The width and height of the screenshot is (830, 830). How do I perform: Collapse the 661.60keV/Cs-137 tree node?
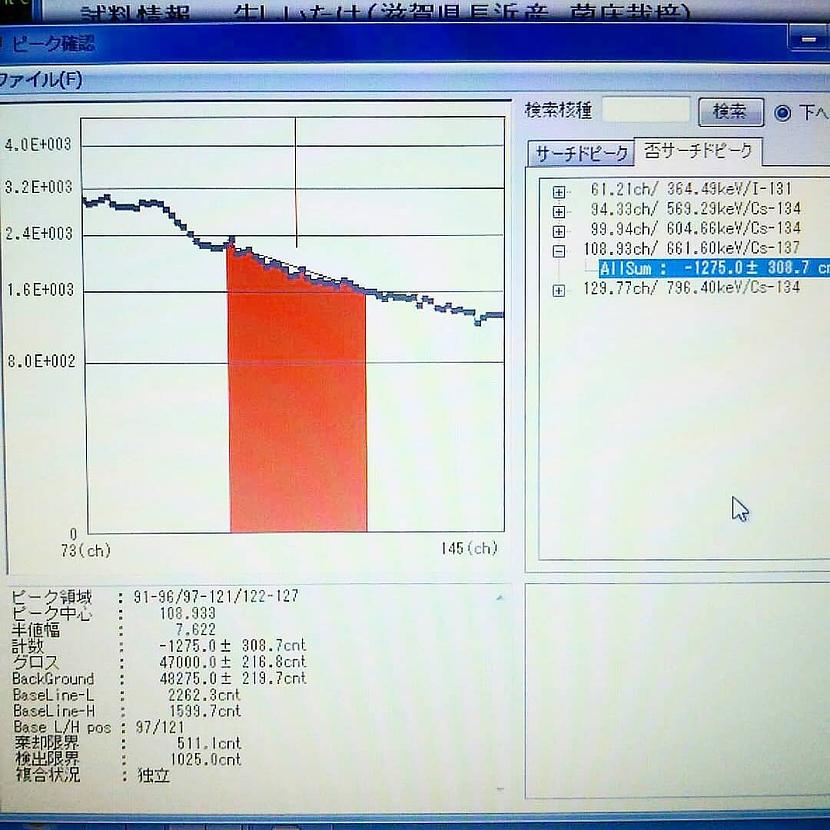click(x=559, y=250)
